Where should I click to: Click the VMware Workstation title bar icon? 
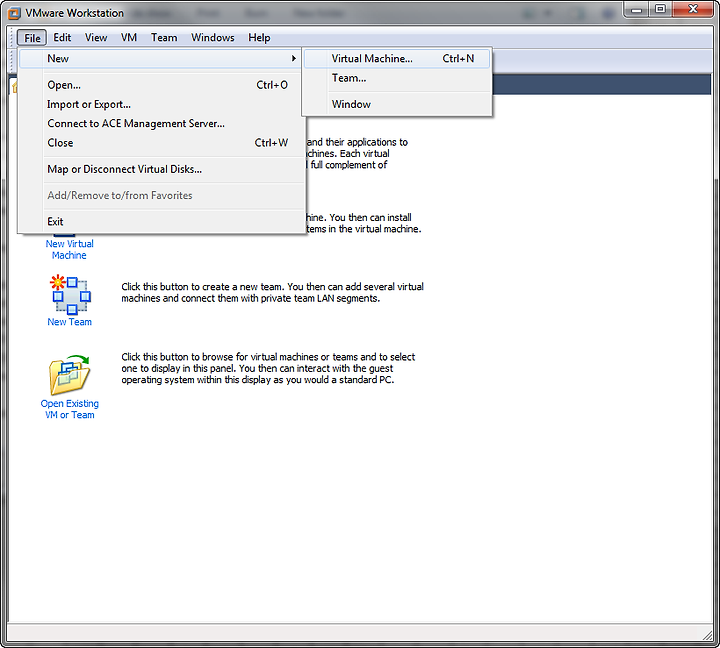[x=14, y=13]
